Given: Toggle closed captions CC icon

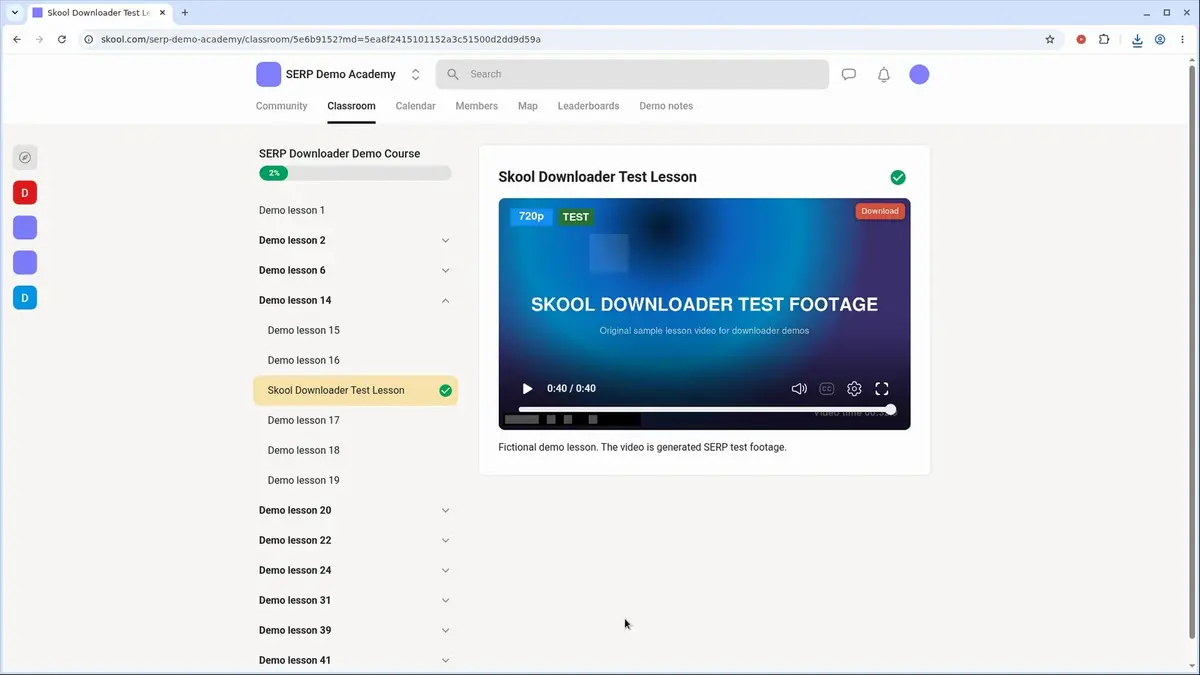Looking at the screenshot, I should tap(827, 389).
